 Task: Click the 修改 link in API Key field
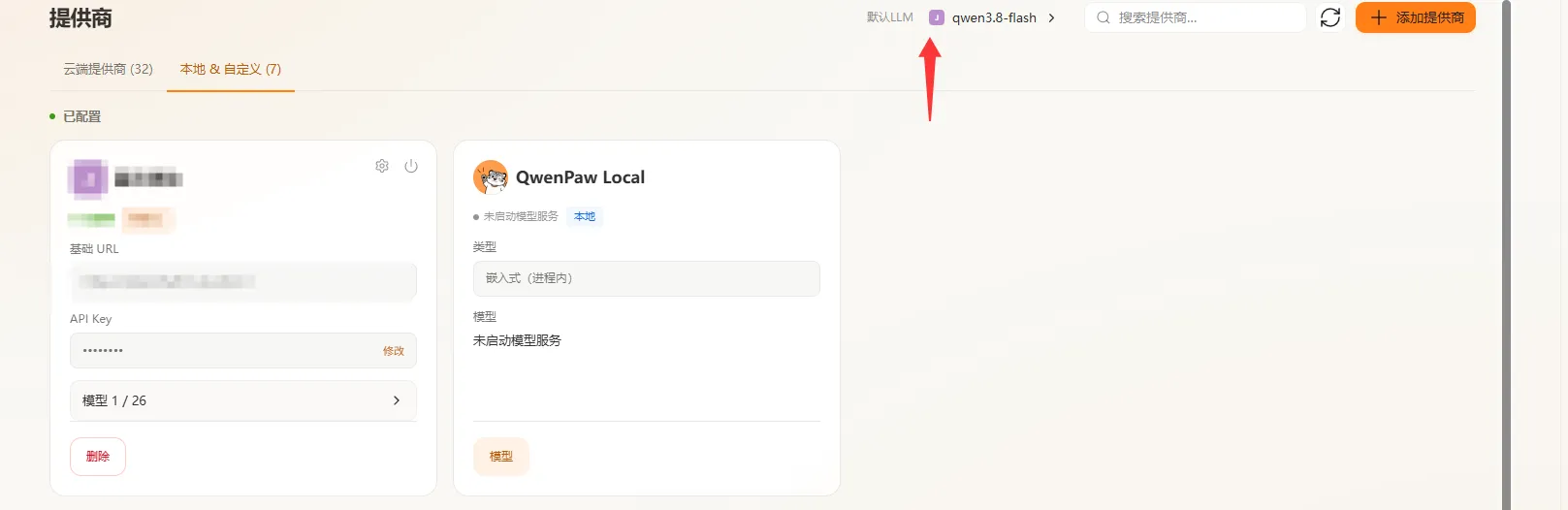point(394,351)
